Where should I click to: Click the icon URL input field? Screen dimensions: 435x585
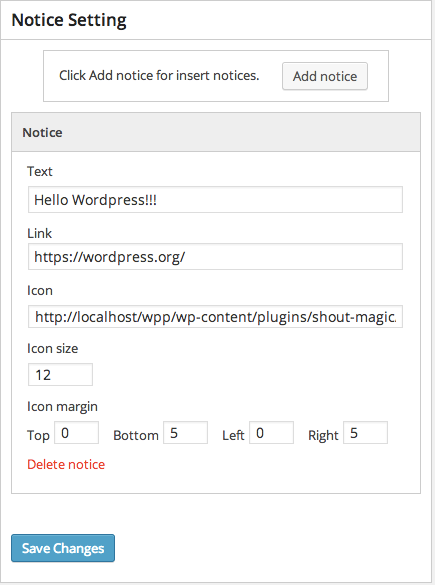(215, 317)
